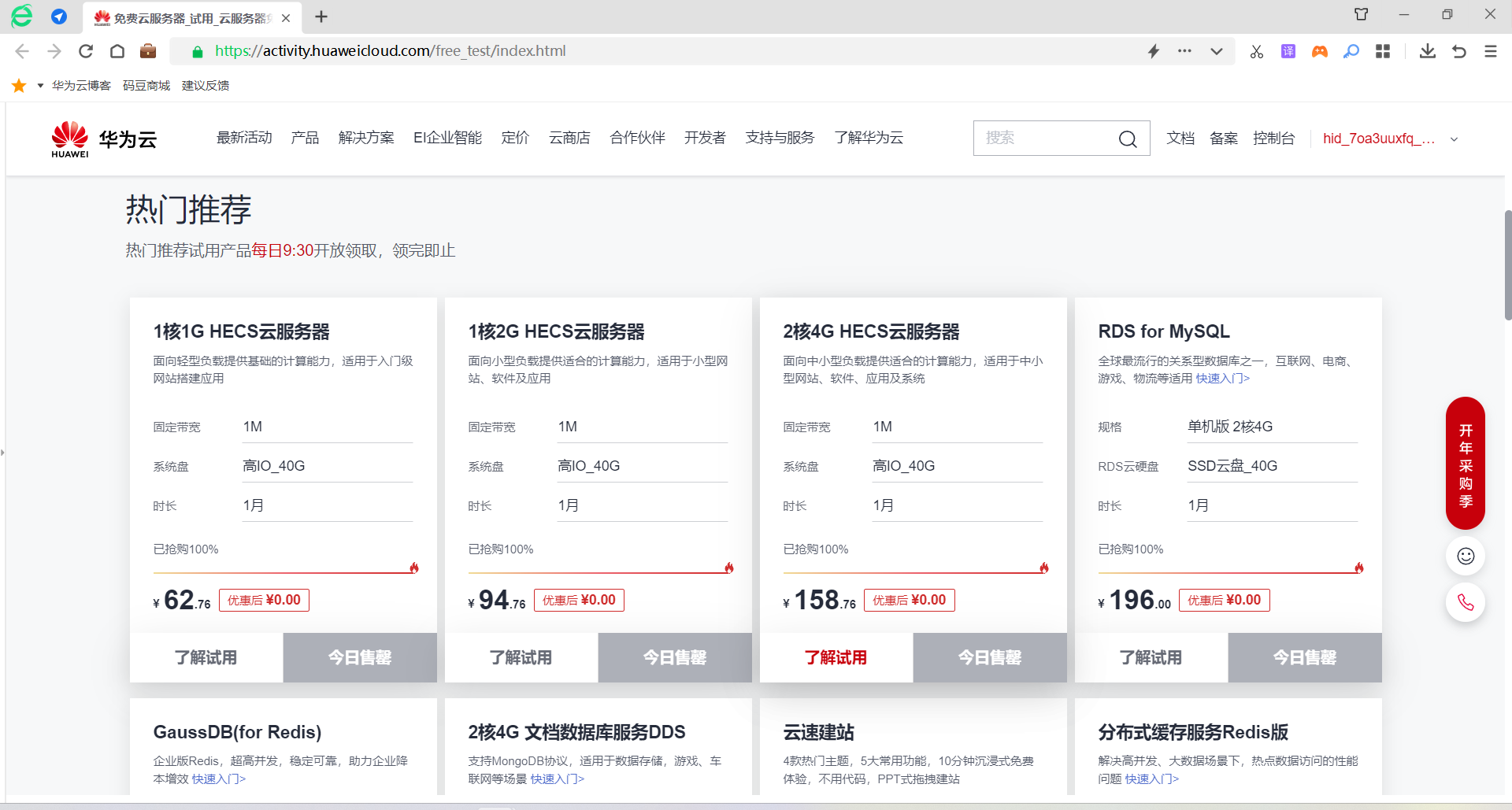Viewport: 1512px width, 810px height.
Task: Click the translate page icon
Action: 1288,51
